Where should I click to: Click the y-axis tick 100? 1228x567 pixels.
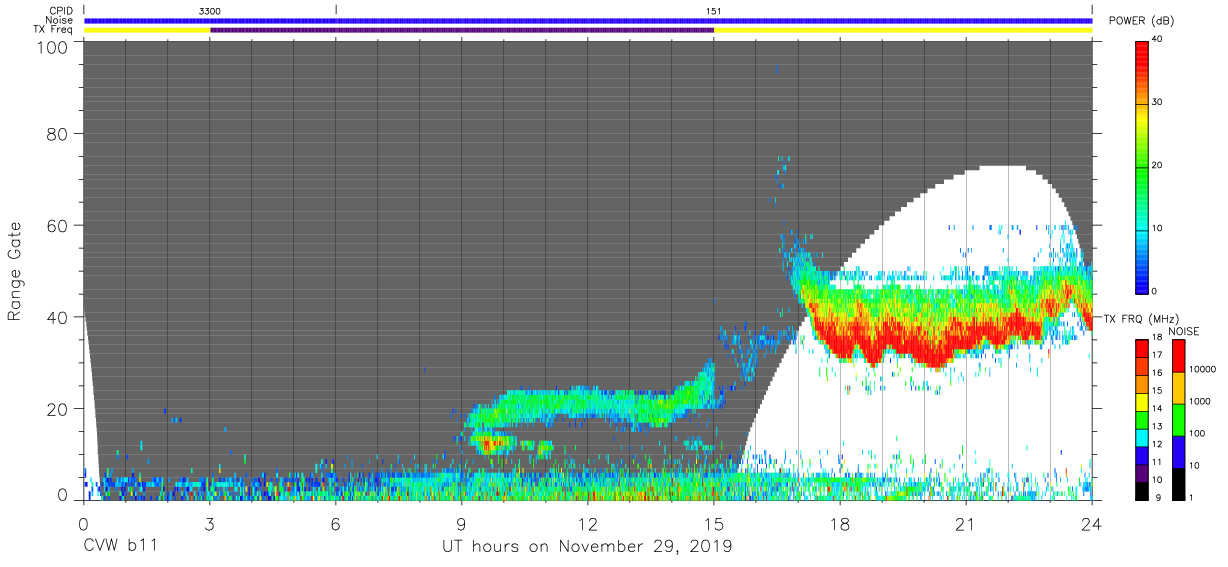52,47
